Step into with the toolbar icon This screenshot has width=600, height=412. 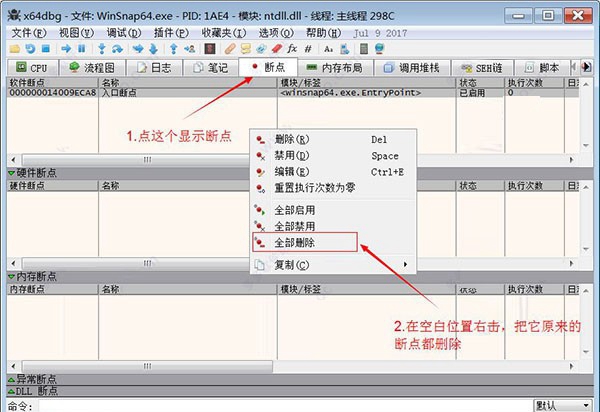tap(102, 49)
